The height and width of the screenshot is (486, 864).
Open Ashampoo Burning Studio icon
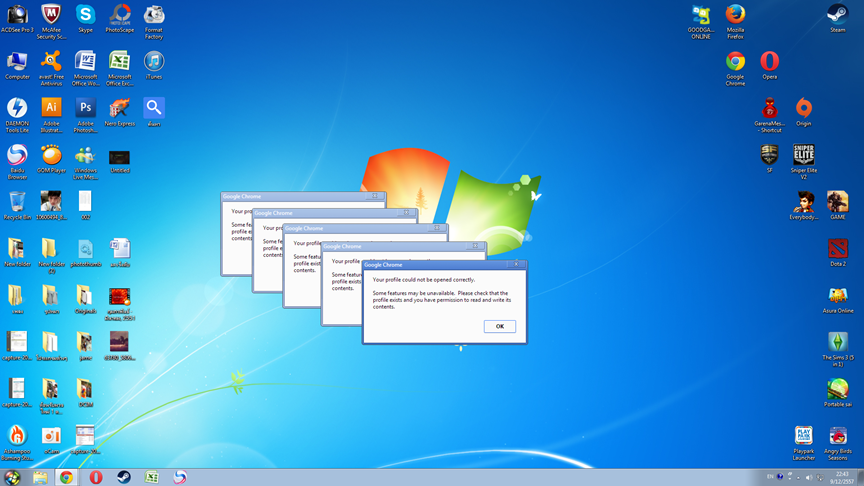(x=17, y=443)
